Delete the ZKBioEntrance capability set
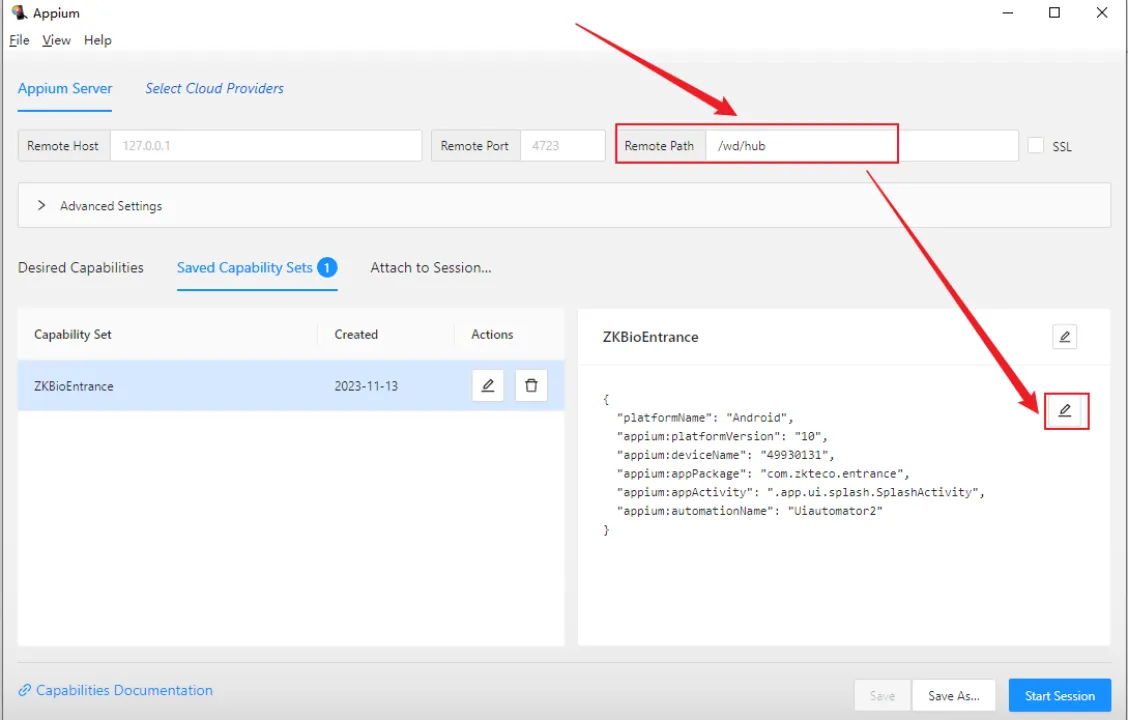Viewport: 1128px width, 720px height. [x=531, y=385]
